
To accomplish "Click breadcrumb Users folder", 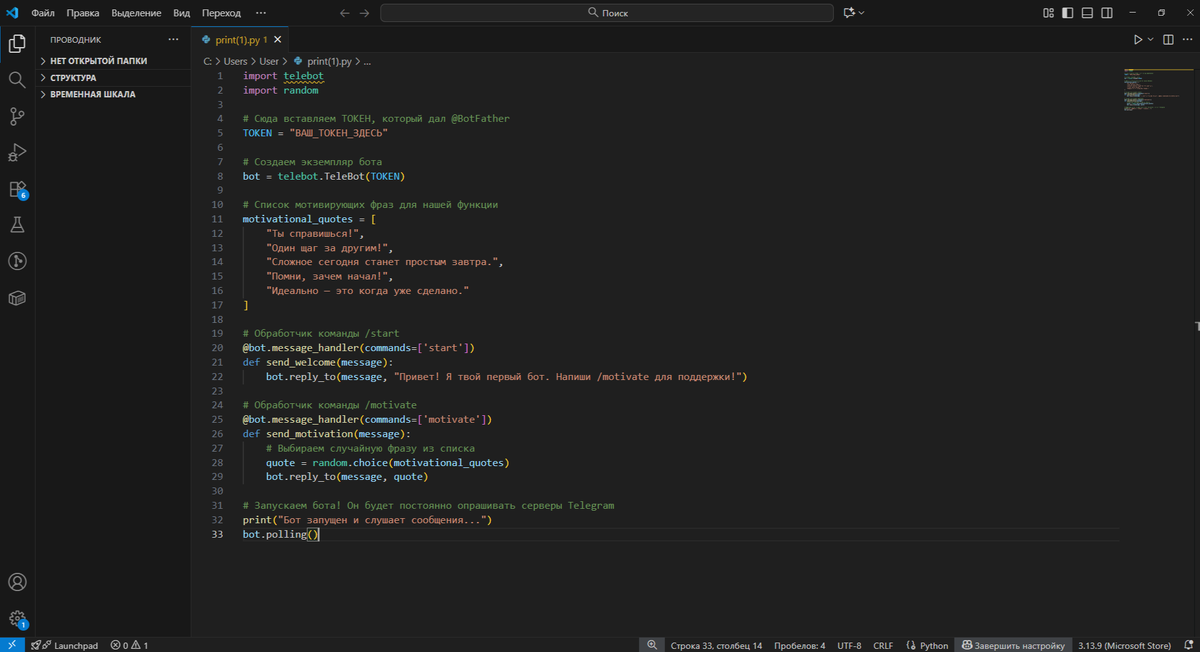I will point(235,61).
